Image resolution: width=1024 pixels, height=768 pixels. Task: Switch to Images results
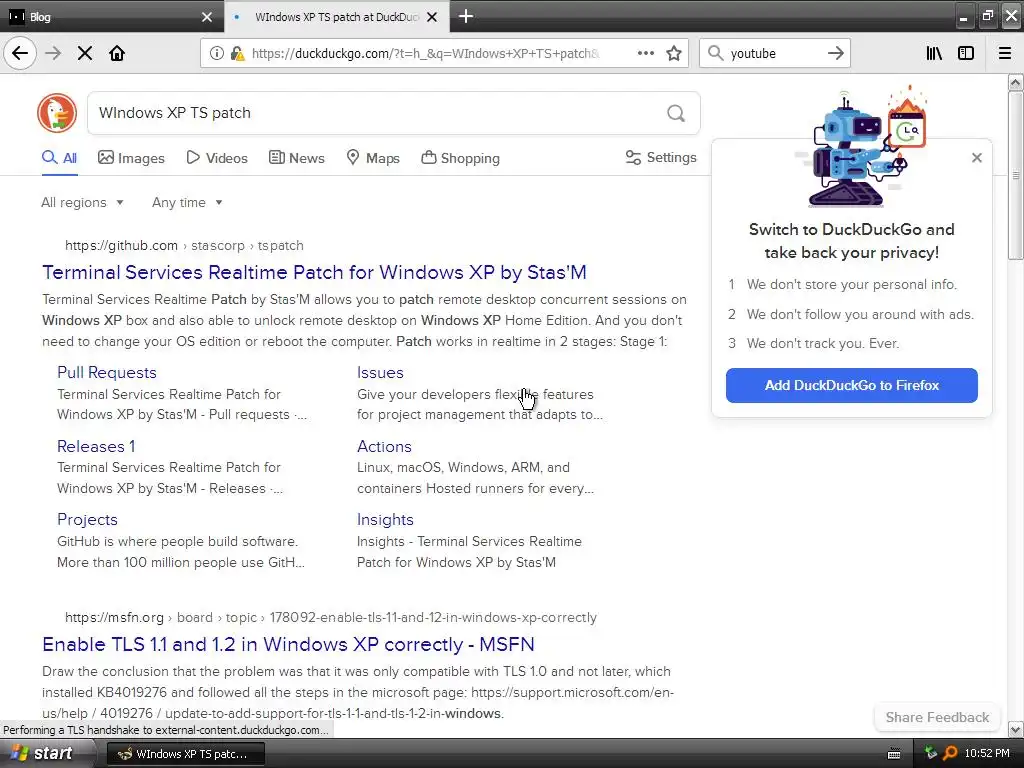click(131, 158)
